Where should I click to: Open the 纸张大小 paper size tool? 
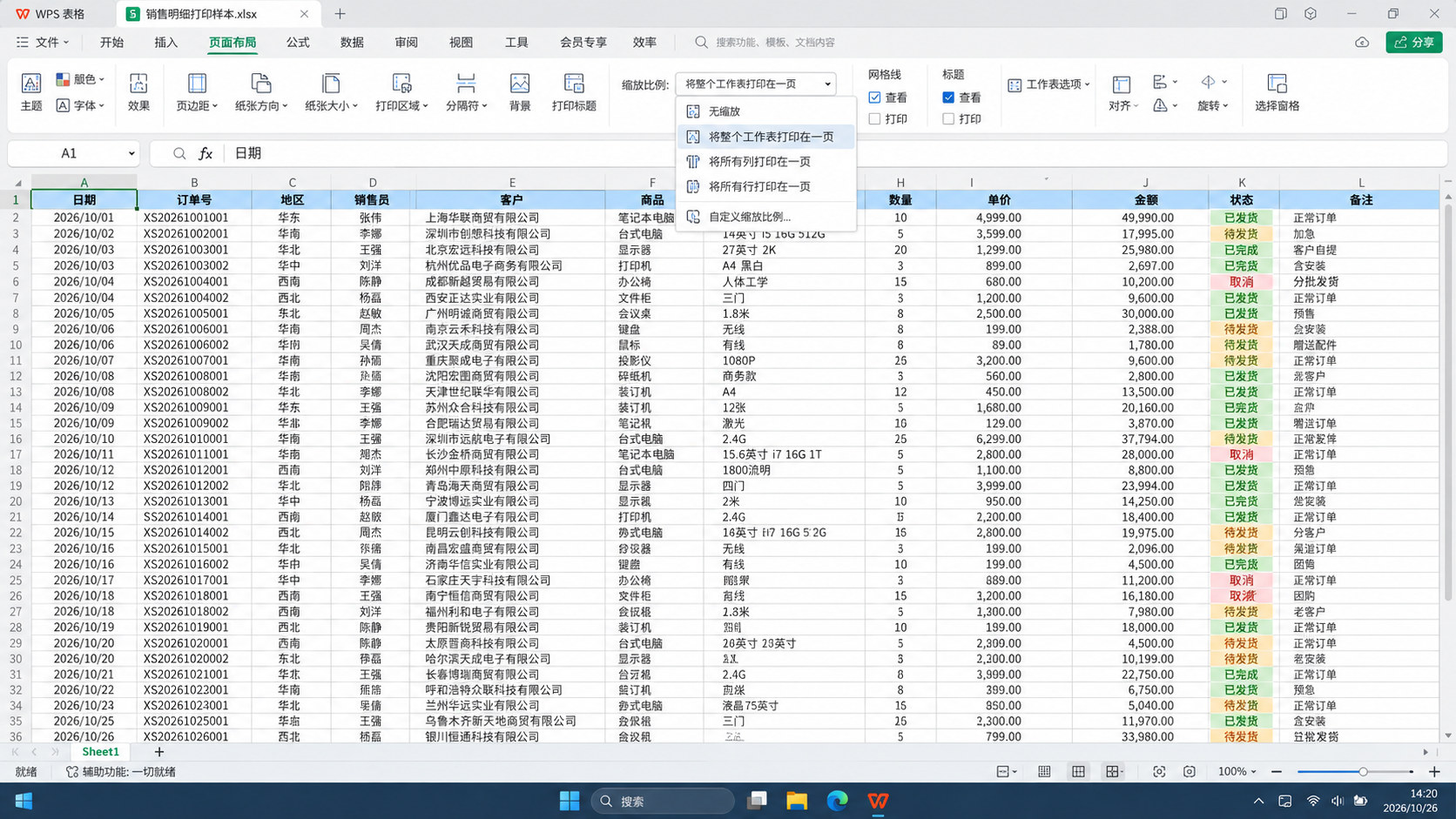tap(331, 91)
